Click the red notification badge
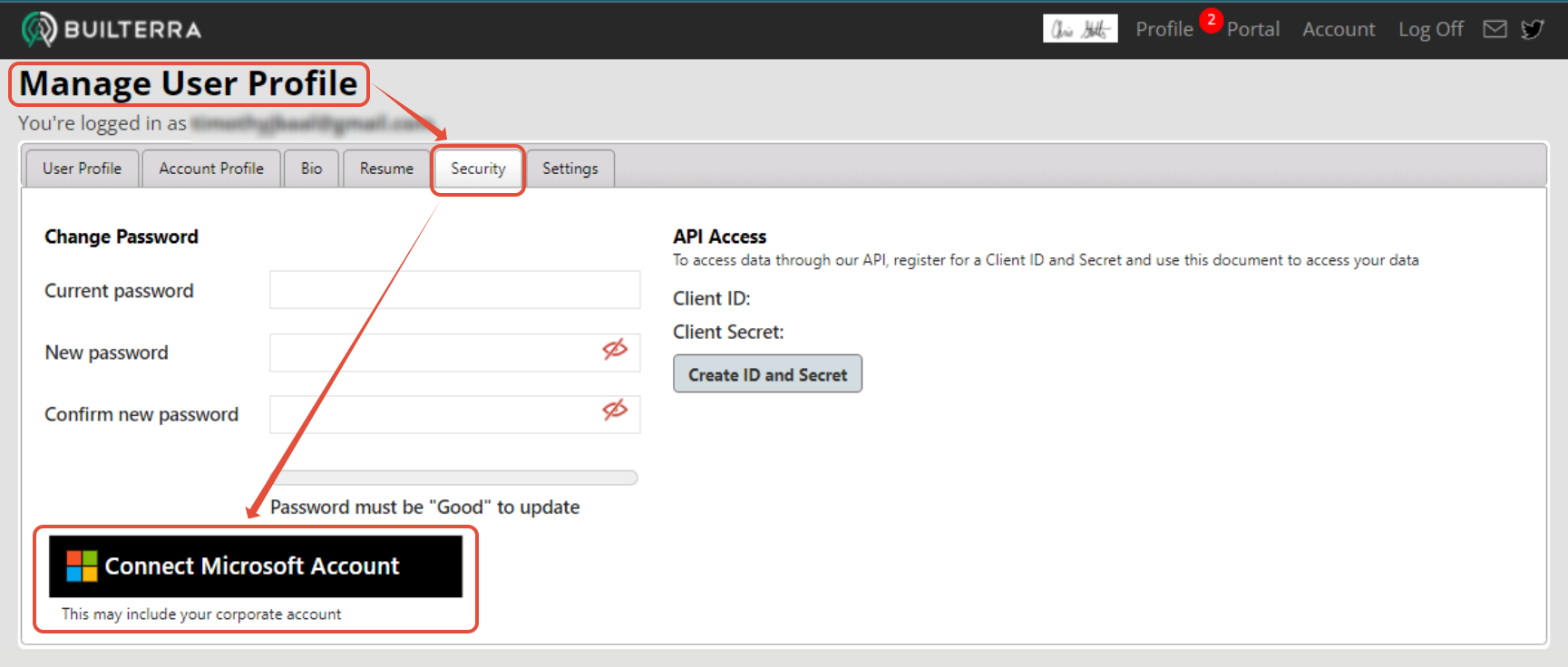This screenshot has height=667, width=1568. (1211, 20)
